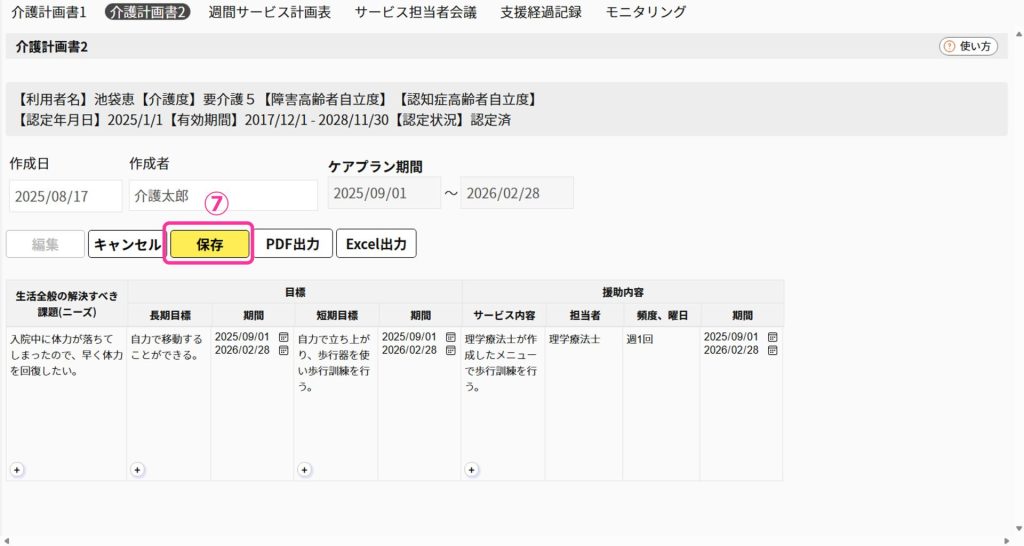Viewport: 1024px width, 546px height.
Task: Open calendar for long-term goal start date
Action: tap(283, 337)
